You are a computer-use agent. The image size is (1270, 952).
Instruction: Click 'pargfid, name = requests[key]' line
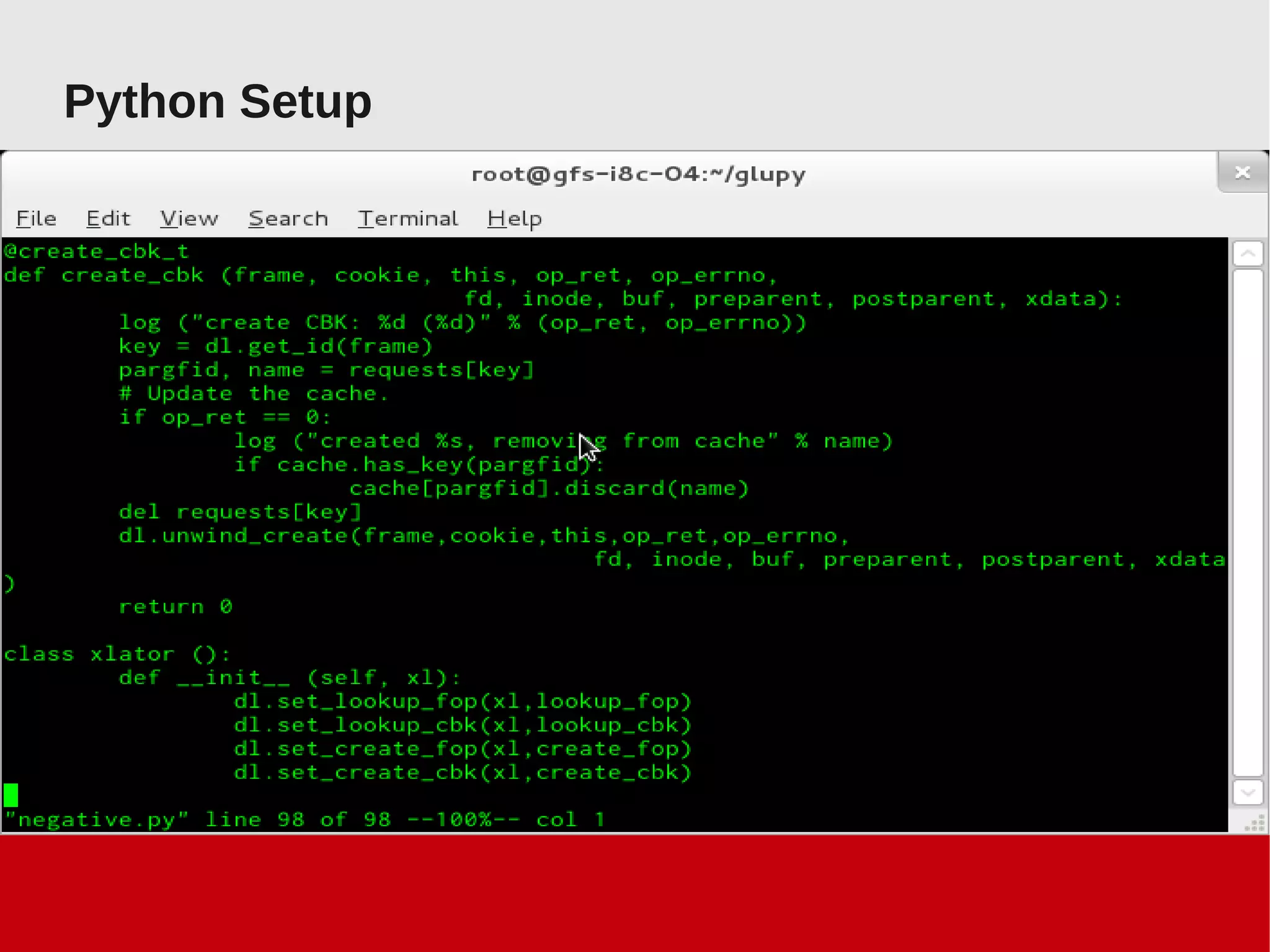(x=326, y=370)
